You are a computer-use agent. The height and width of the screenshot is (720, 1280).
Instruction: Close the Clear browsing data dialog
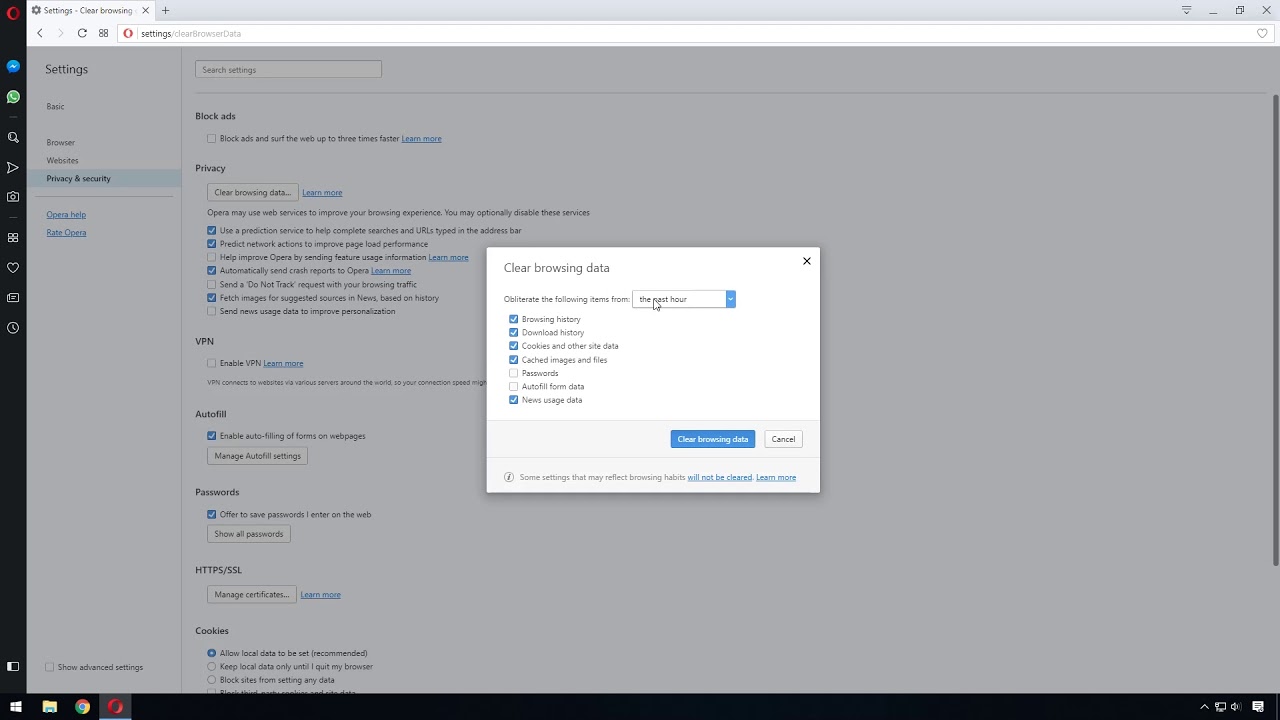(807, 261)
